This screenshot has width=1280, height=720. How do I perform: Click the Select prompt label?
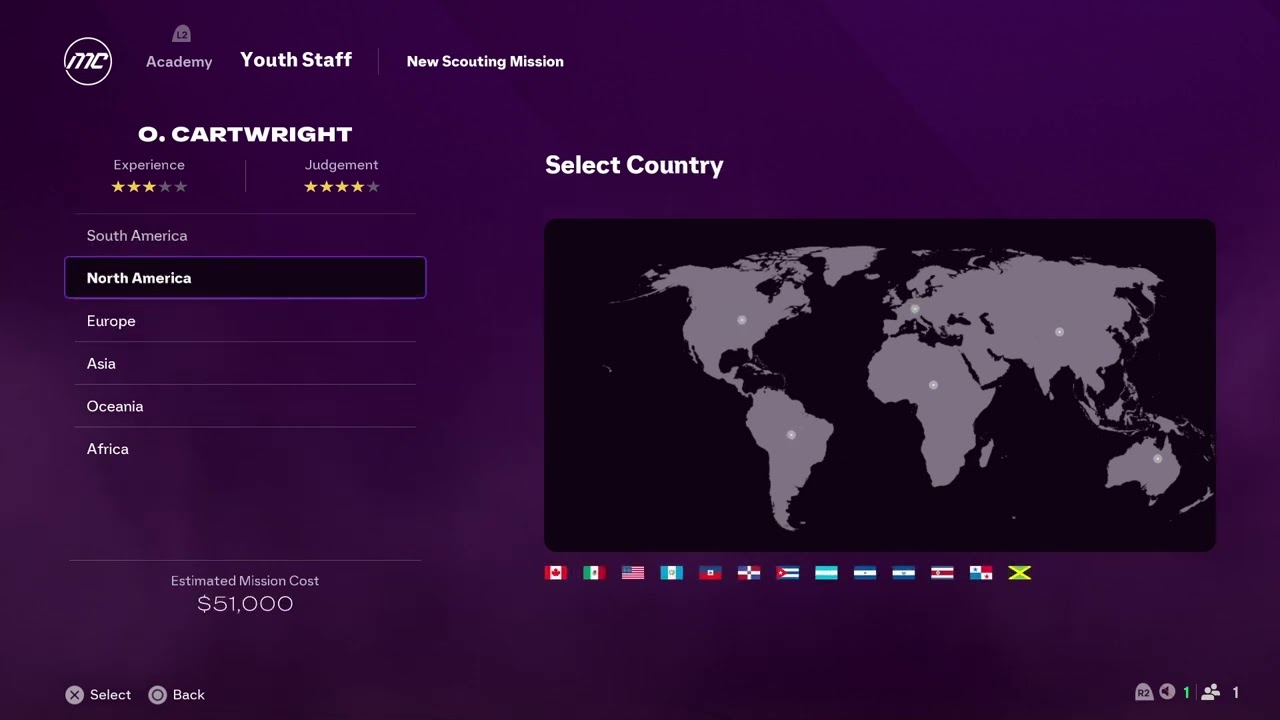click(x=110, y=695)
